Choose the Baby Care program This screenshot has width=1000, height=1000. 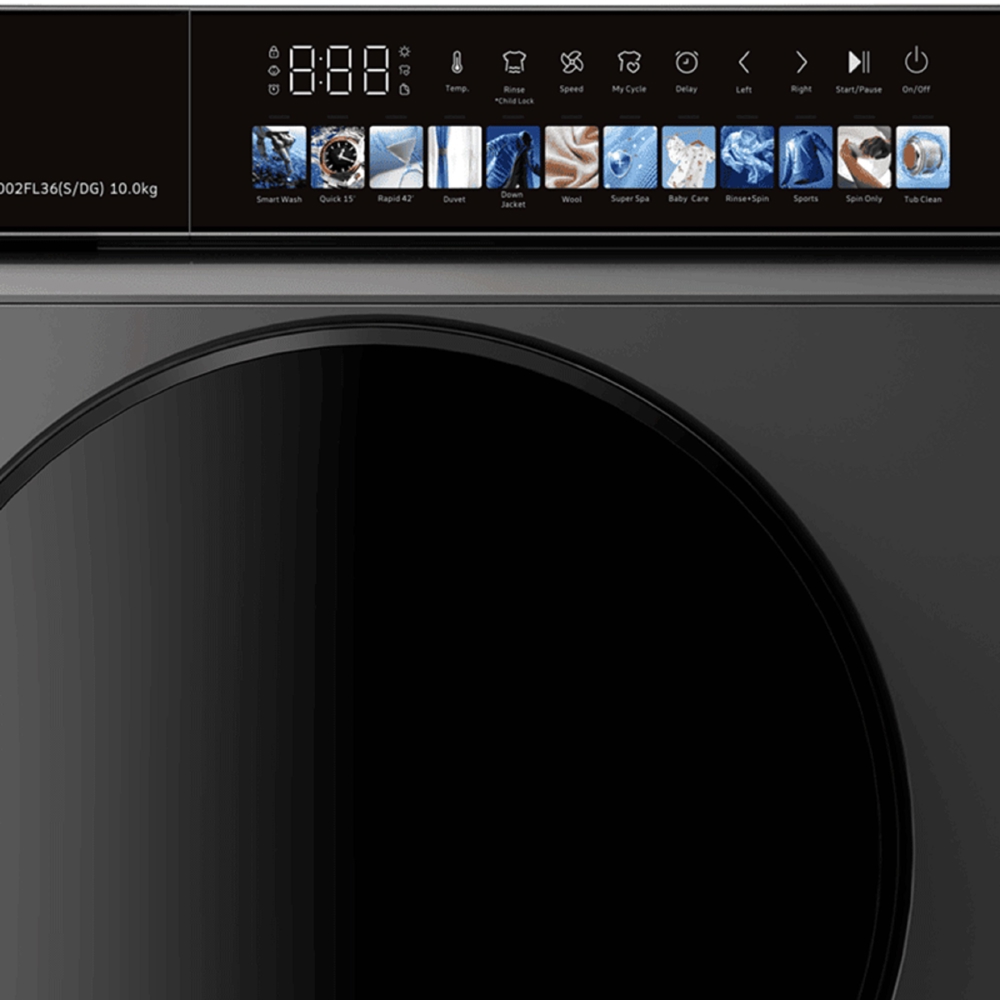(688, 157)
